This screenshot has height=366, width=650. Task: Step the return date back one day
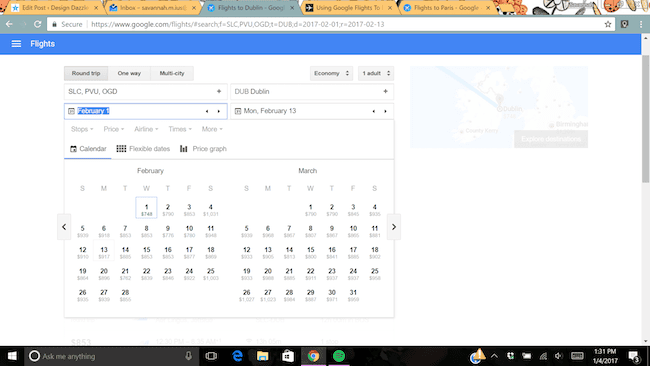(374, 111)
